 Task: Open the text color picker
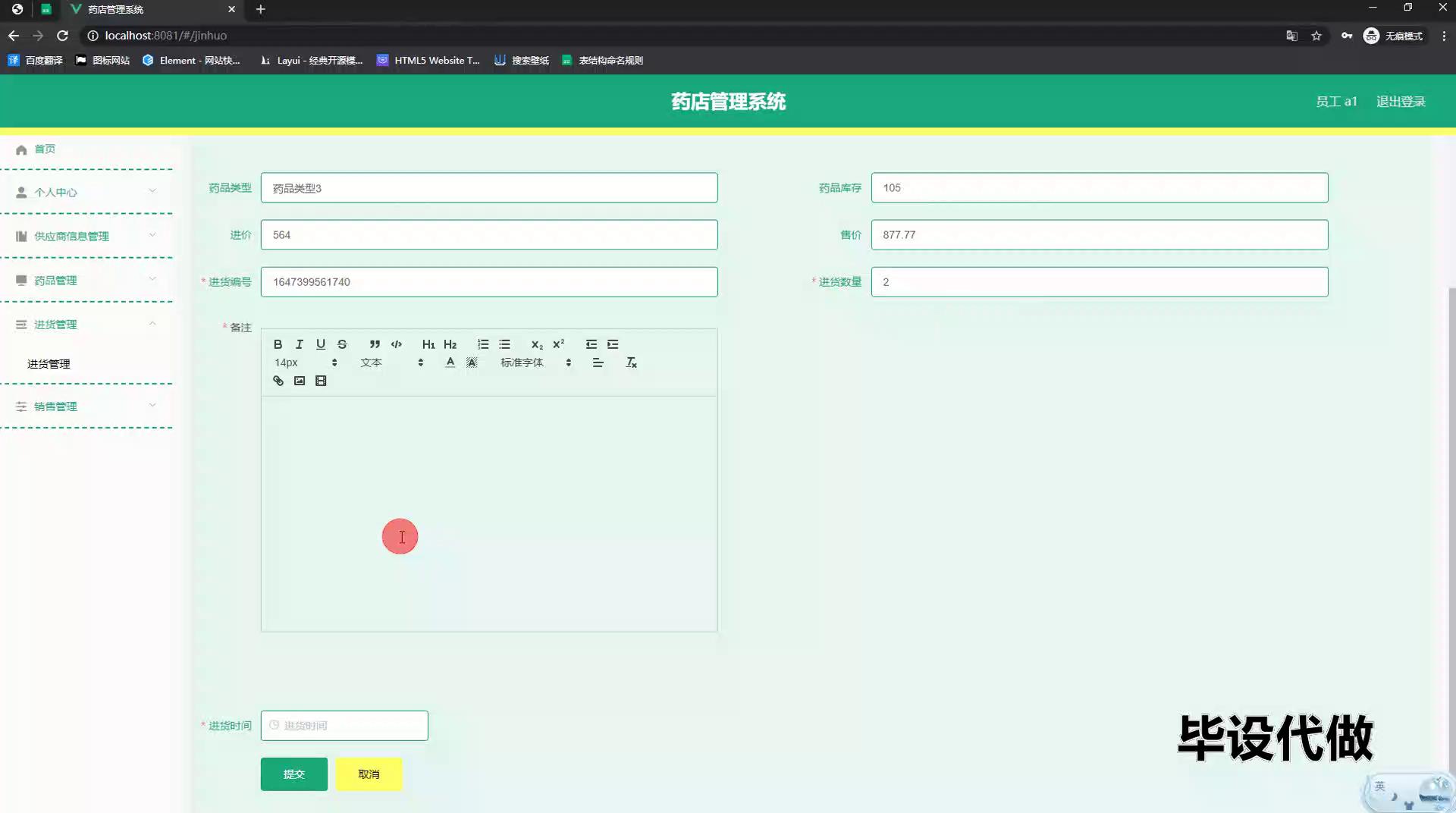[450, 363]
